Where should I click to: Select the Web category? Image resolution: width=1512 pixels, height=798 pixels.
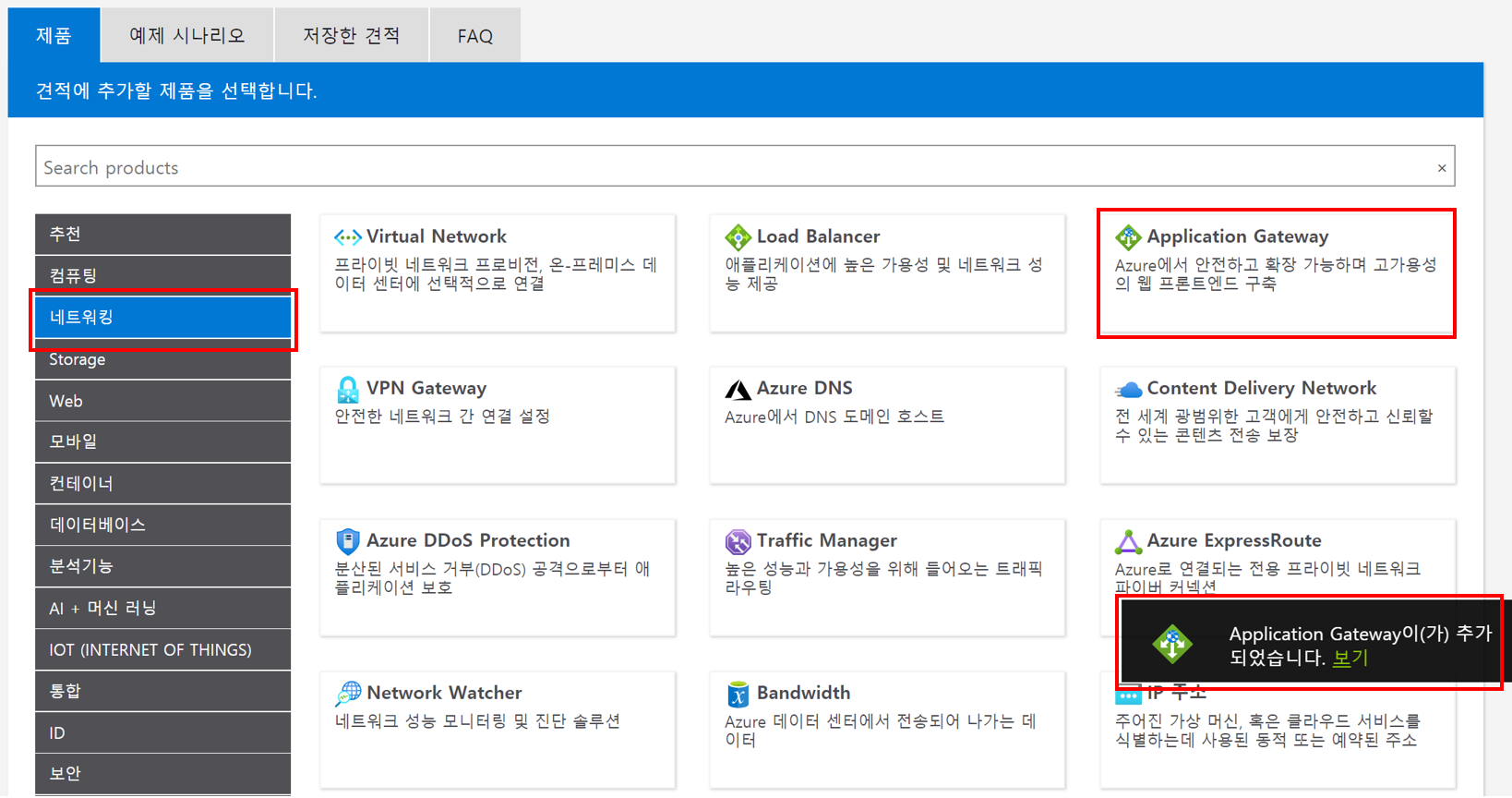tap(162, 401)
